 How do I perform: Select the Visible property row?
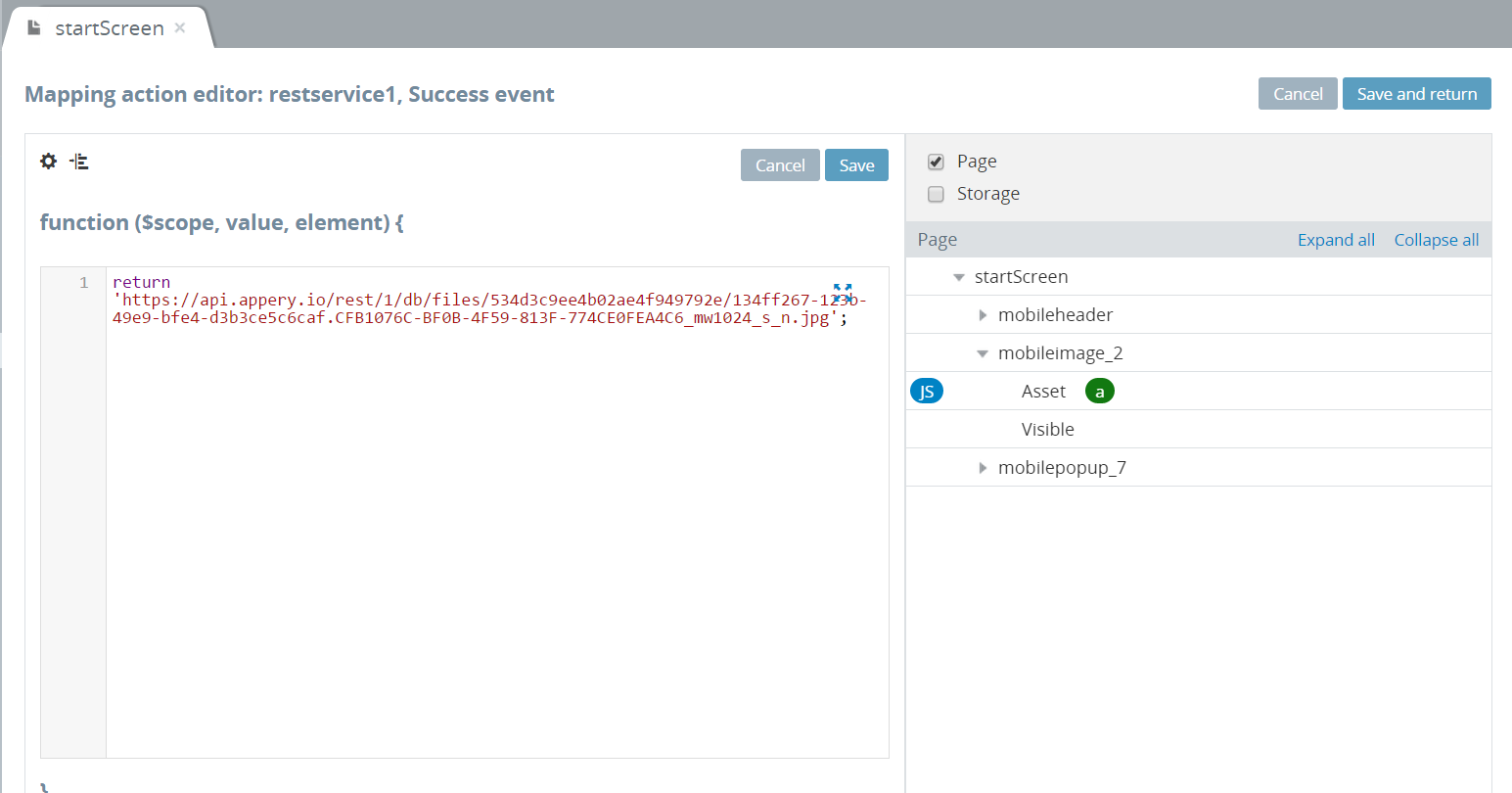click(1047, 430)
